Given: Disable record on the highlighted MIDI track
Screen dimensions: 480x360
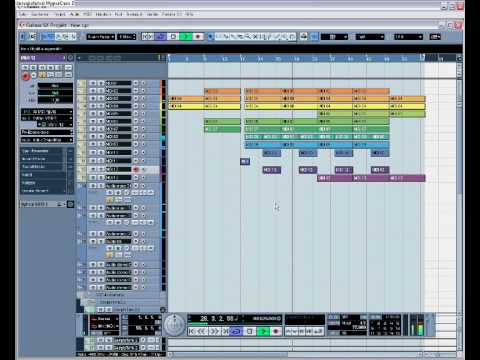Looking at the screenshot, I should (136, 170).
